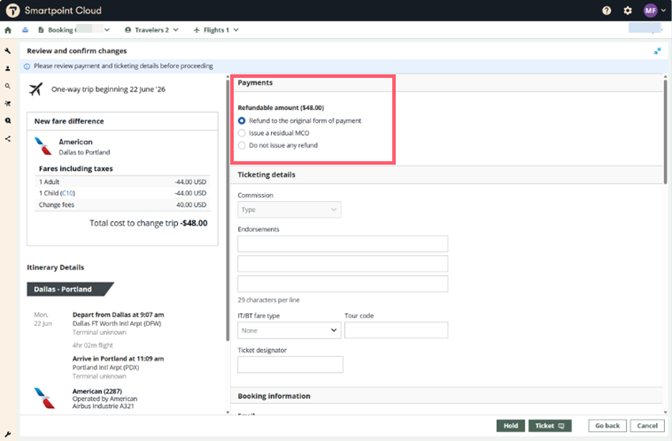Image resolution: width=672 pixels, height=441 pixels.
Task: Open the IT/BT fare type dropdown
Action: 289,330
